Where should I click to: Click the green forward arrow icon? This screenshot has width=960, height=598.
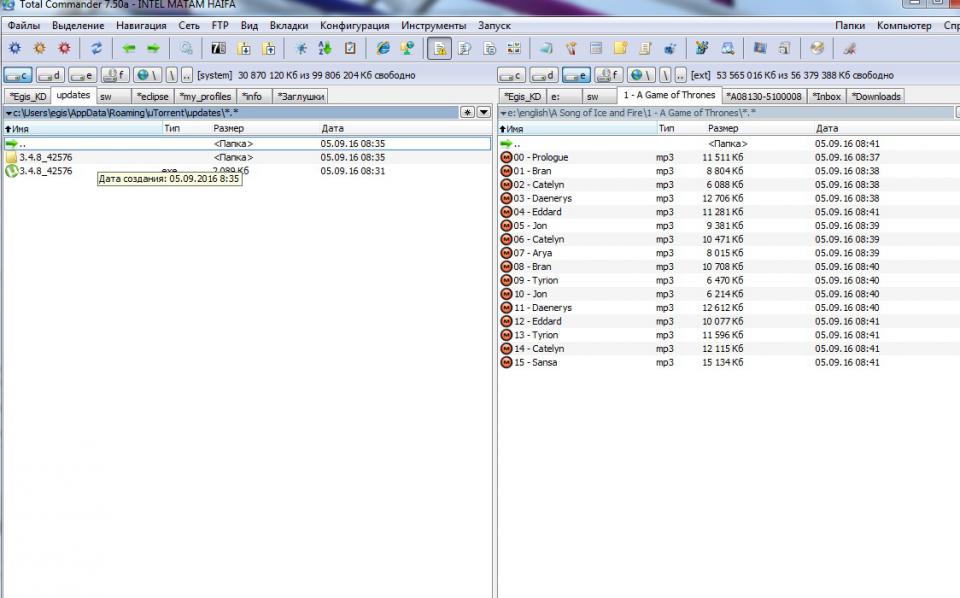pyautogui.click(x=153, y=48)
